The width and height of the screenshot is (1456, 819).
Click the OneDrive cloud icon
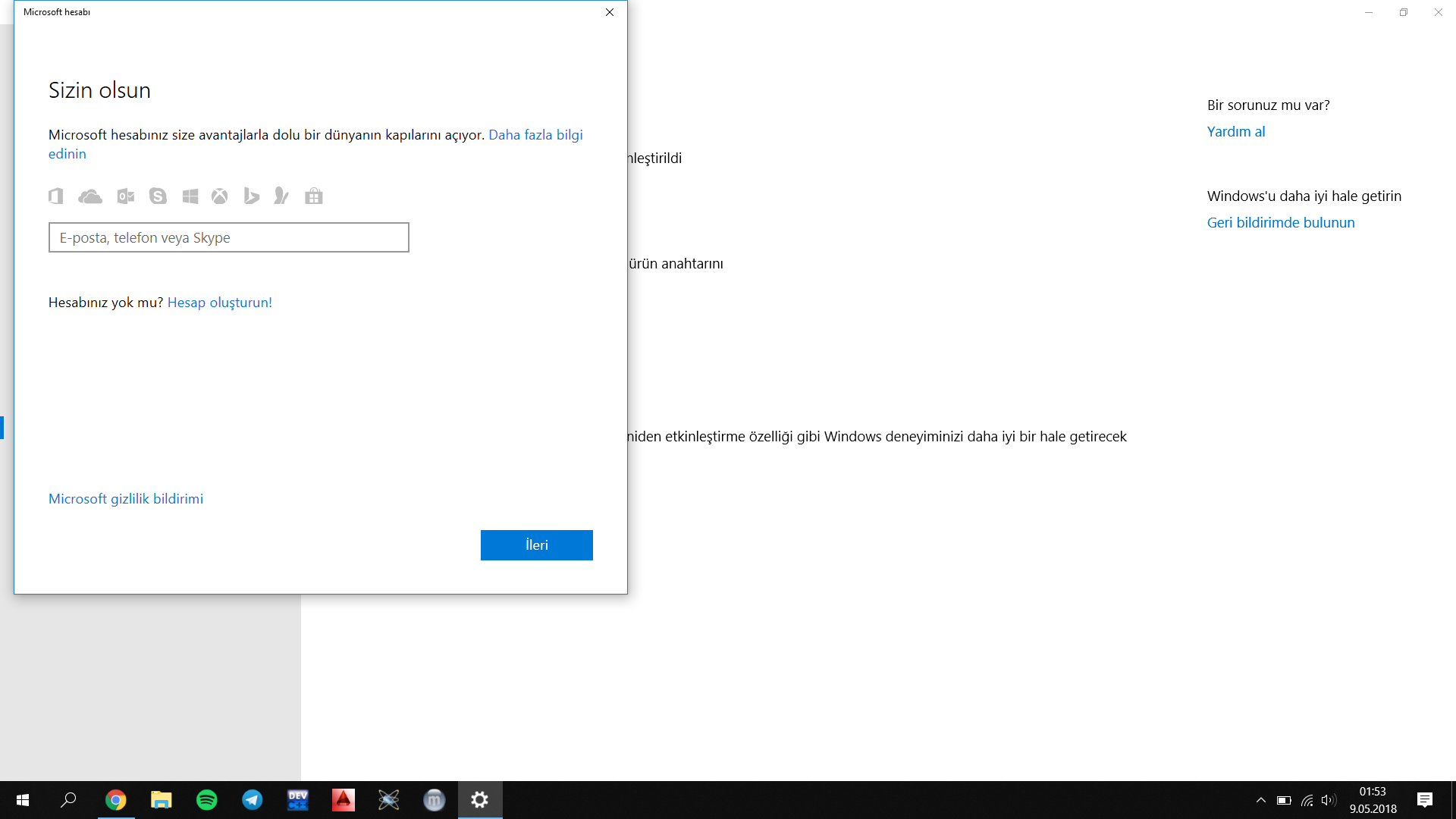pyautogui.click(x=90, y=196)
